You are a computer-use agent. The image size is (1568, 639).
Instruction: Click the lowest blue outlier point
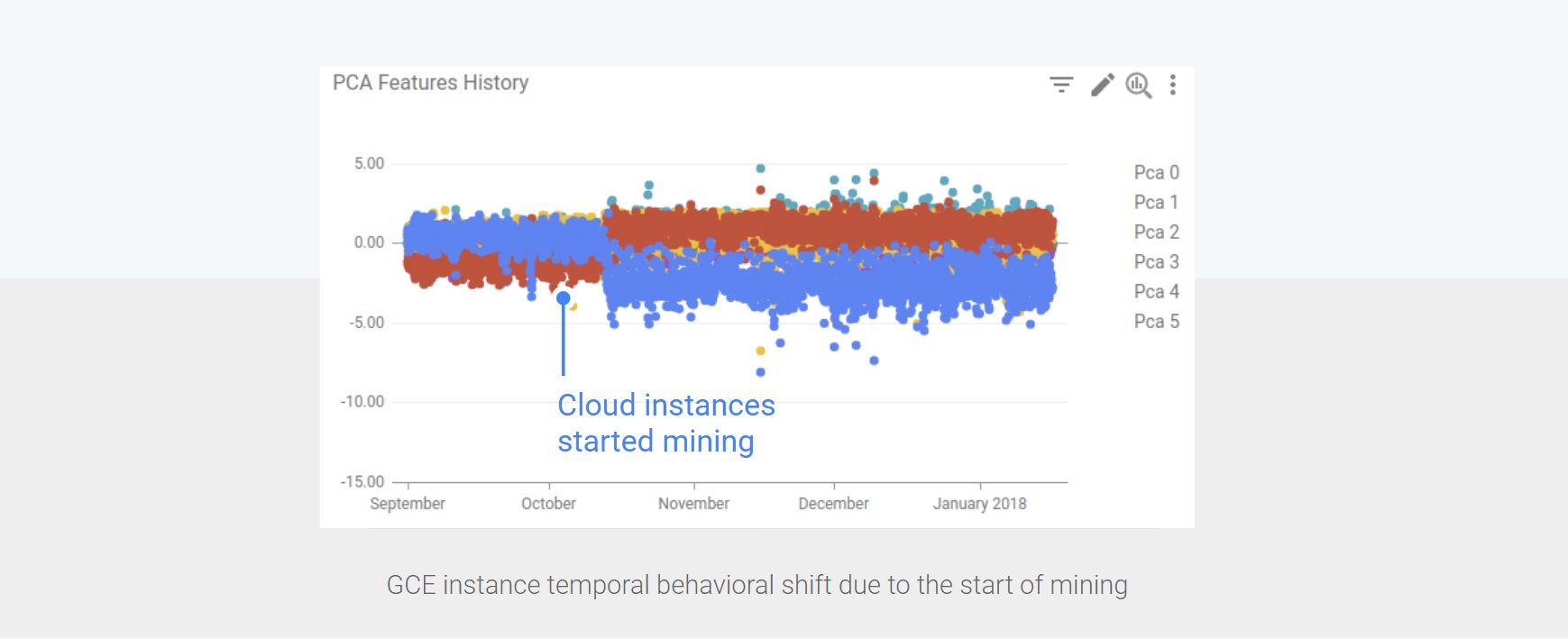758,372
